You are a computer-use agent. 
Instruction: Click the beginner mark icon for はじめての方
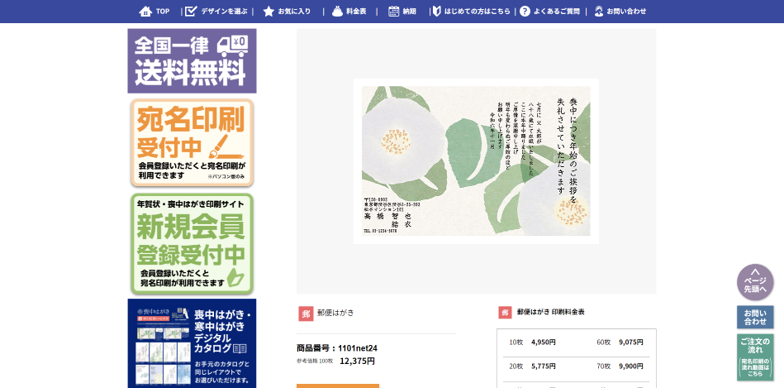click(x=436, y=11)
